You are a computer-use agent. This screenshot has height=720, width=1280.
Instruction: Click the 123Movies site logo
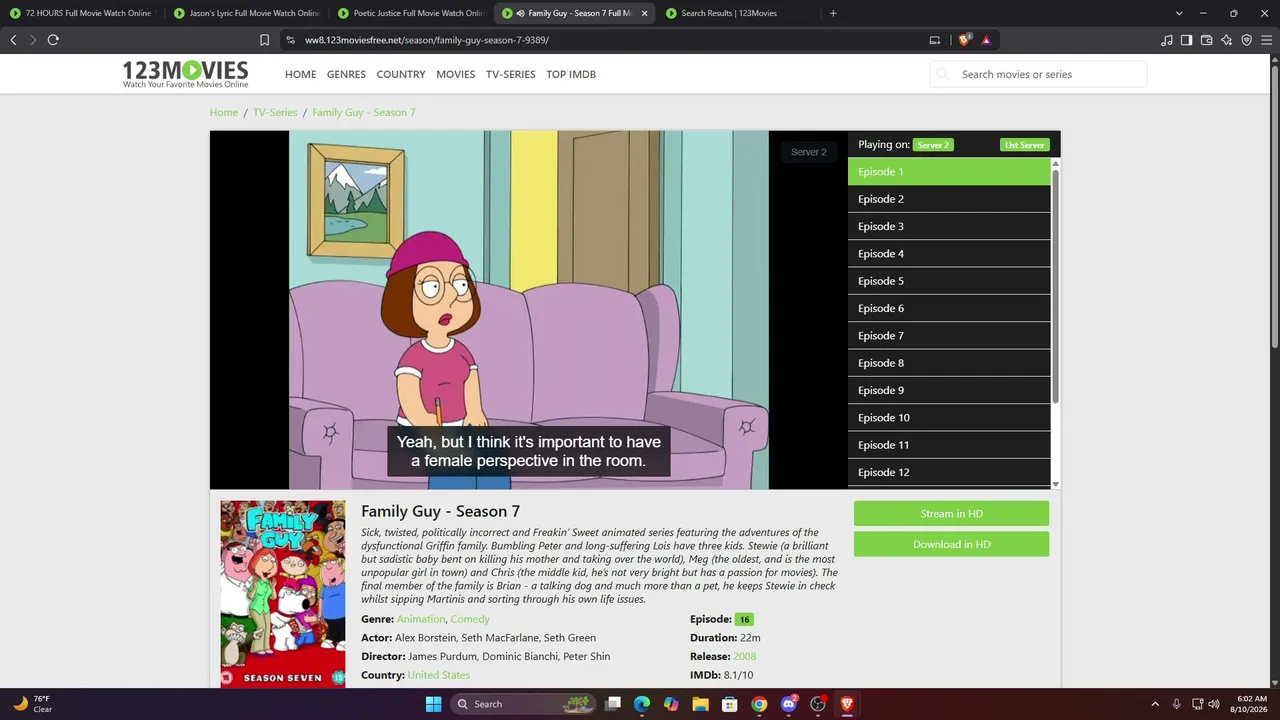coord(185,74)
